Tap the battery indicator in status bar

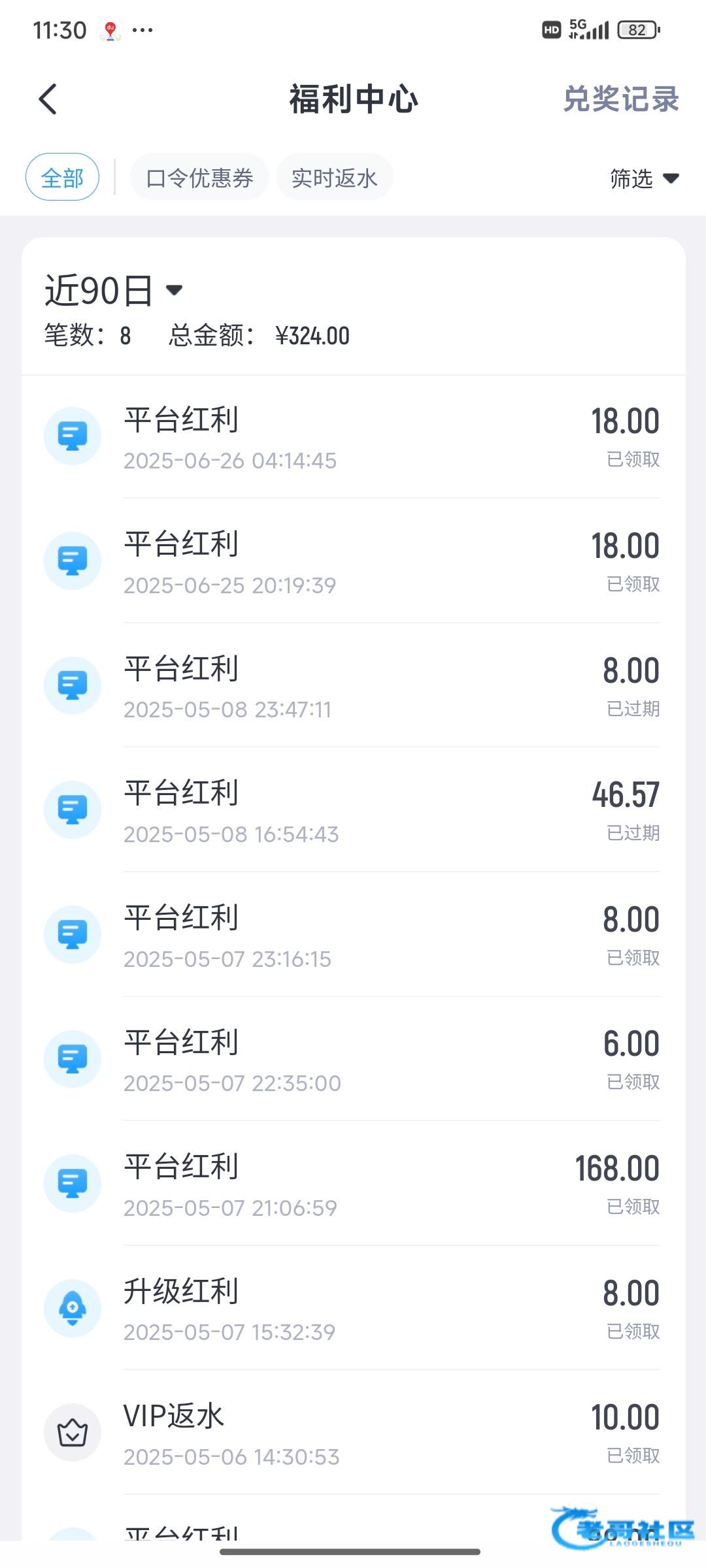(x=638, y=30)
